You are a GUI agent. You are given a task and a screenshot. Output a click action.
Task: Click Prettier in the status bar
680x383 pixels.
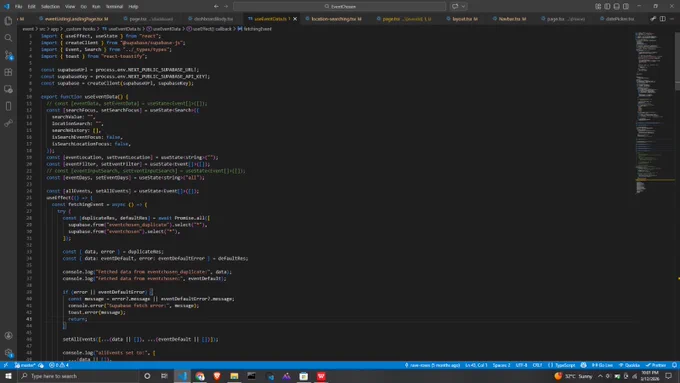[x=656, y=365]
